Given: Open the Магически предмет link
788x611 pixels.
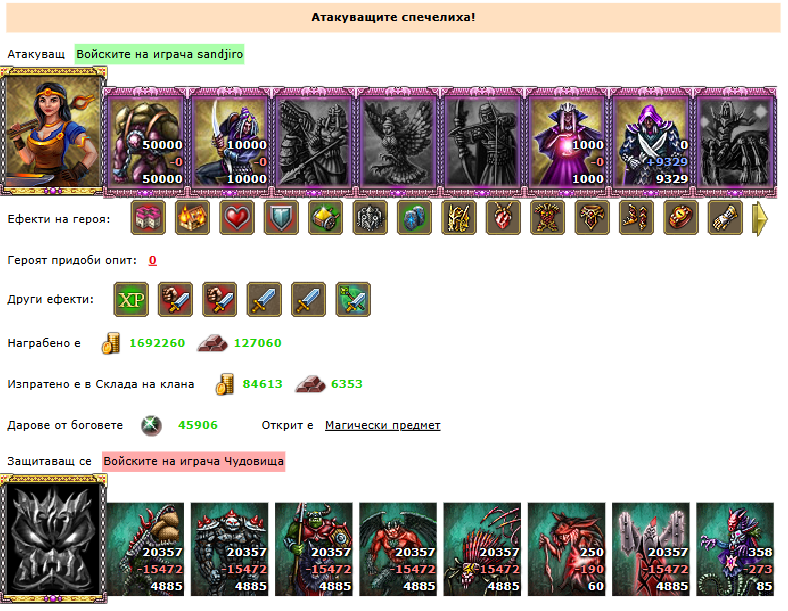Looking at the screenshot, I should 382,425.
